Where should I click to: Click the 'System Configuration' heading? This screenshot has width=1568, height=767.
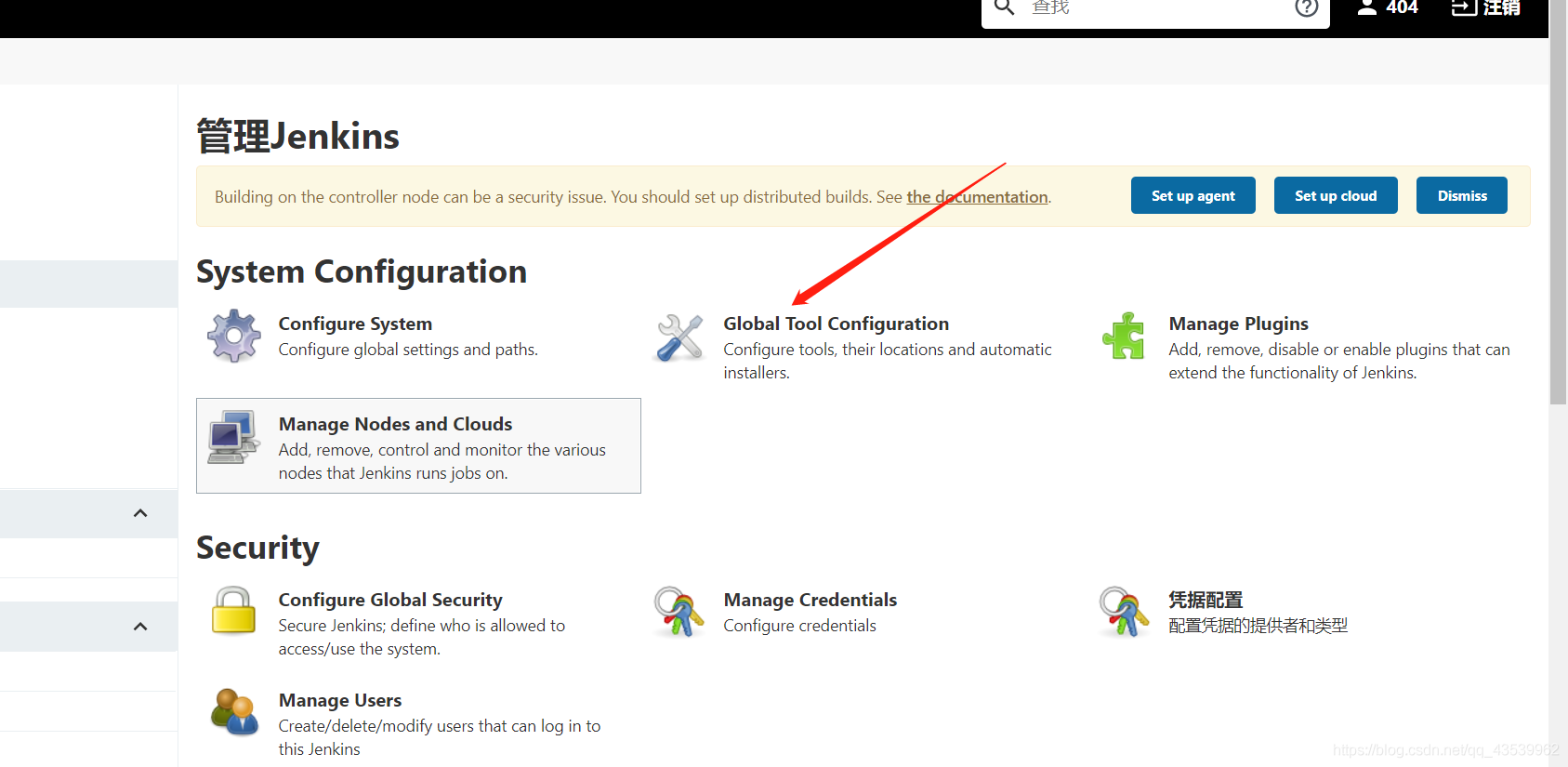tap(362, 271)
